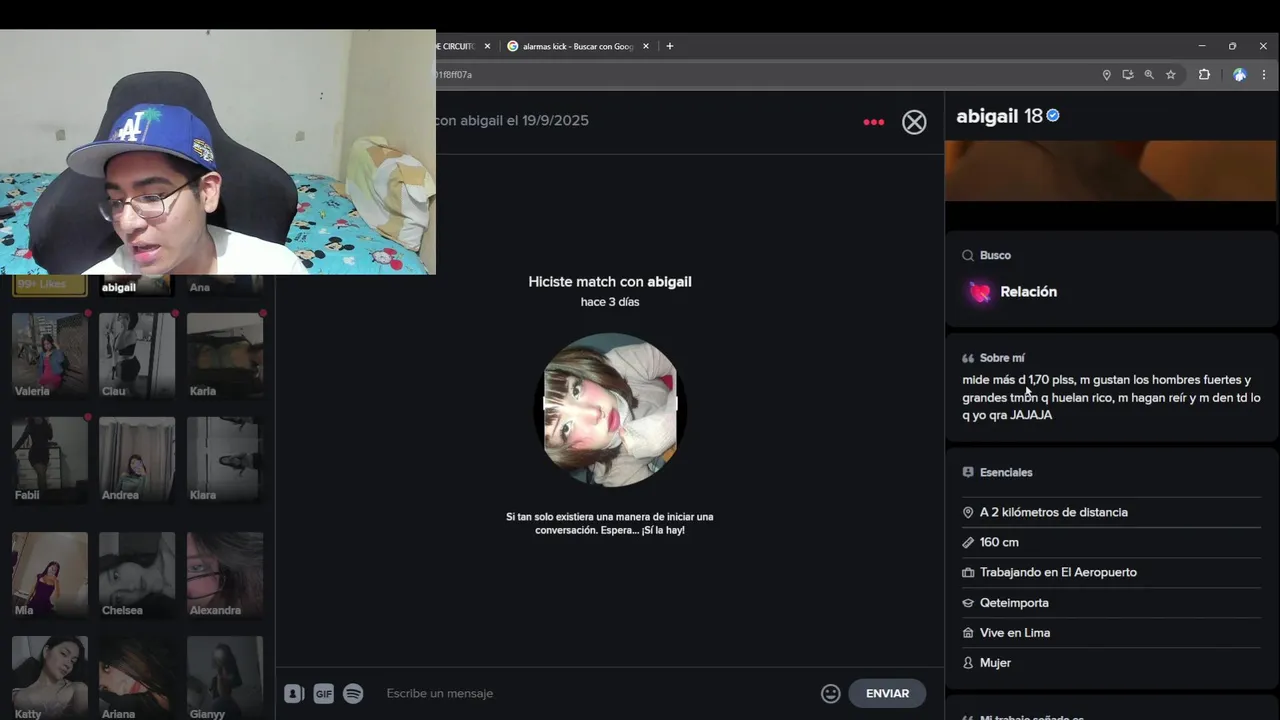
Task: Send the message with ENVIAR button
Action: [x=887, y=693]
